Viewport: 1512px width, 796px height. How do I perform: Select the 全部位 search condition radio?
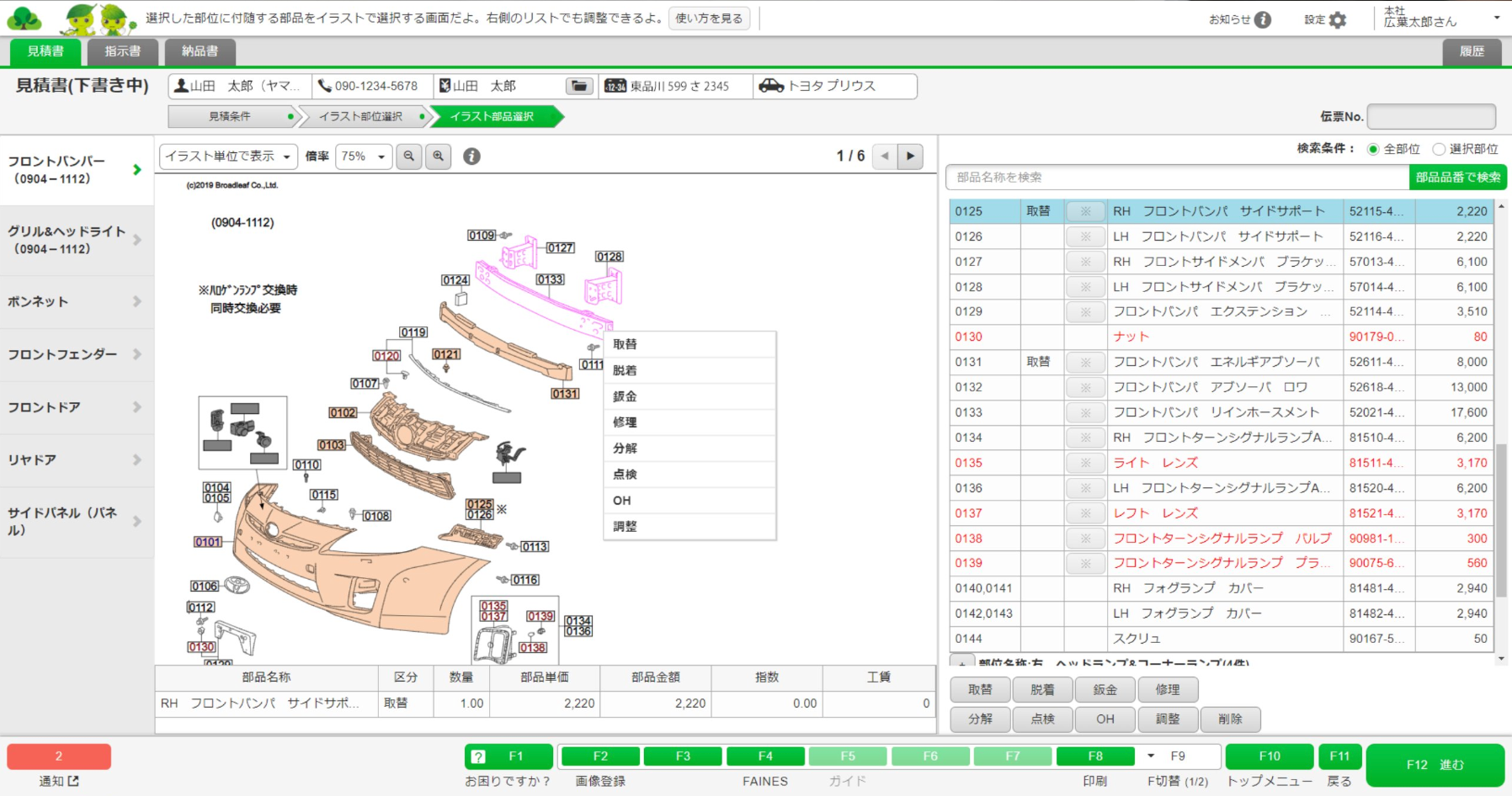(1373, 149)
